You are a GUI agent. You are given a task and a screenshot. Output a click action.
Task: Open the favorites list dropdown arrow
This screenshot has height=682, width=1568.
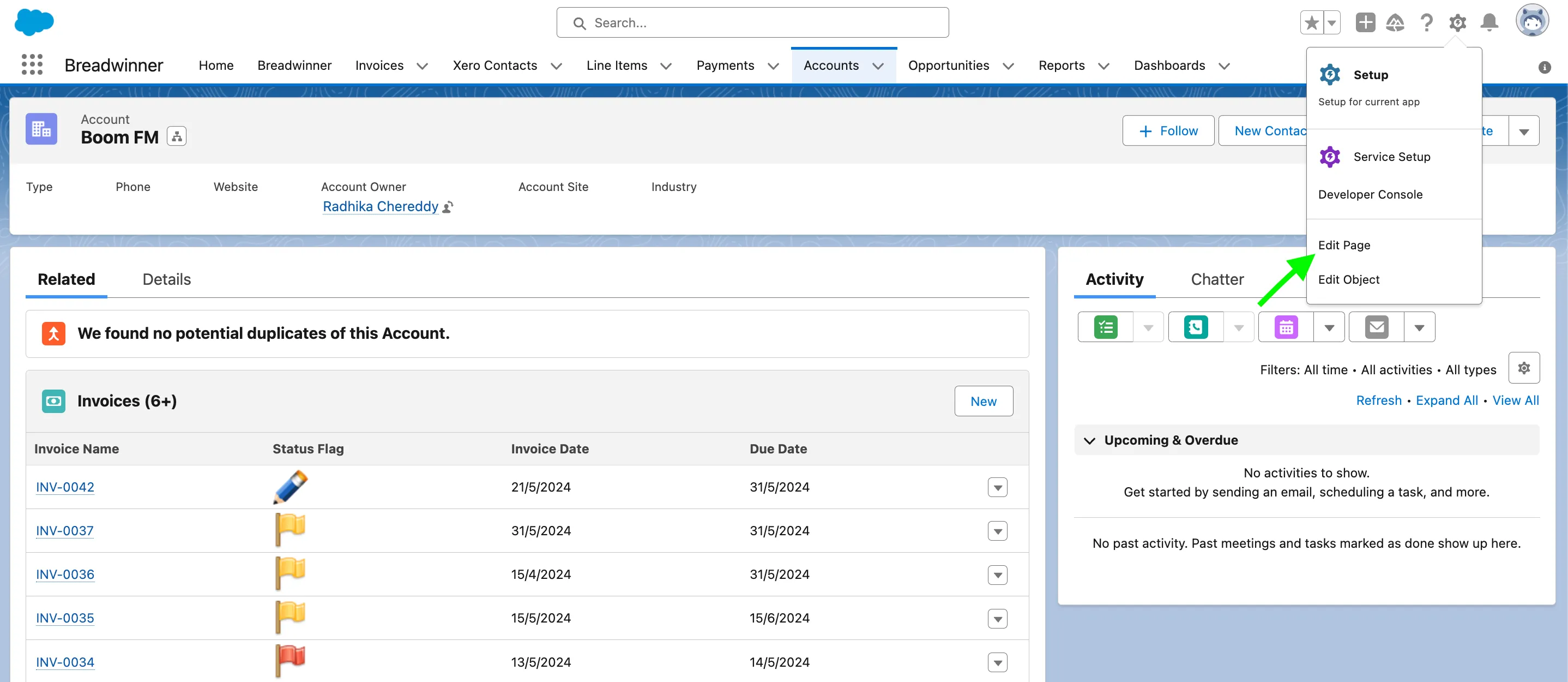click(x=1332, y=23)
